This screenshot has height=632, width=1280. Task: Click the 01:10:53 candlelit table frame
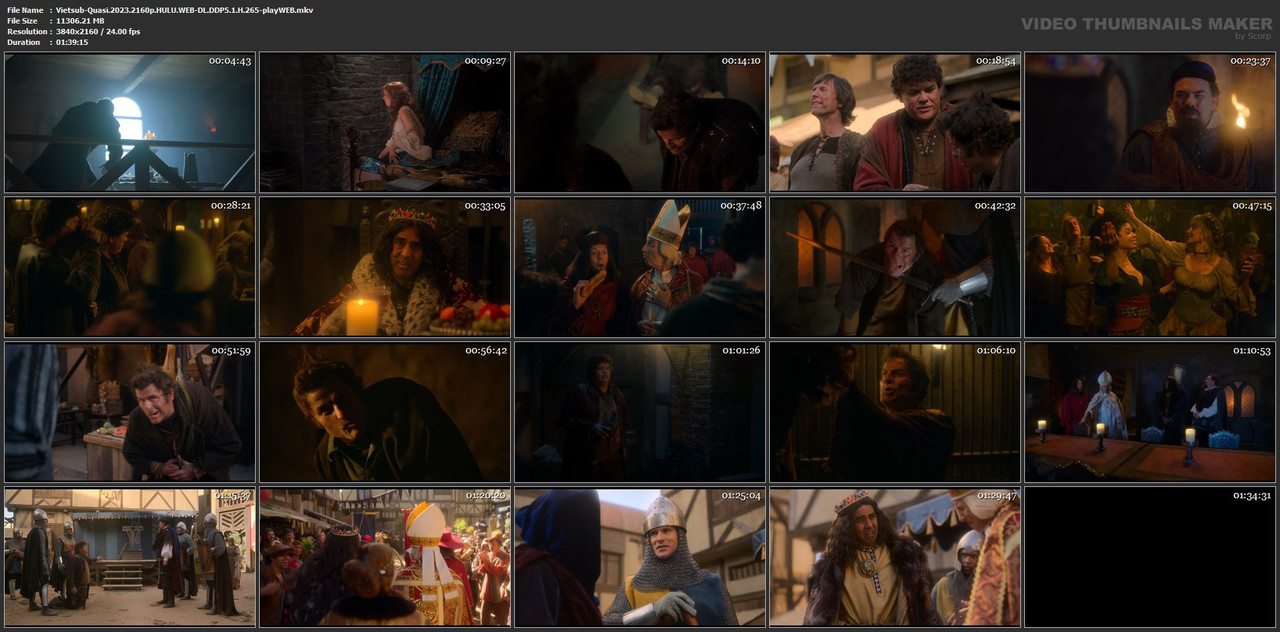pyautogui.click(x=1150, y=412)
